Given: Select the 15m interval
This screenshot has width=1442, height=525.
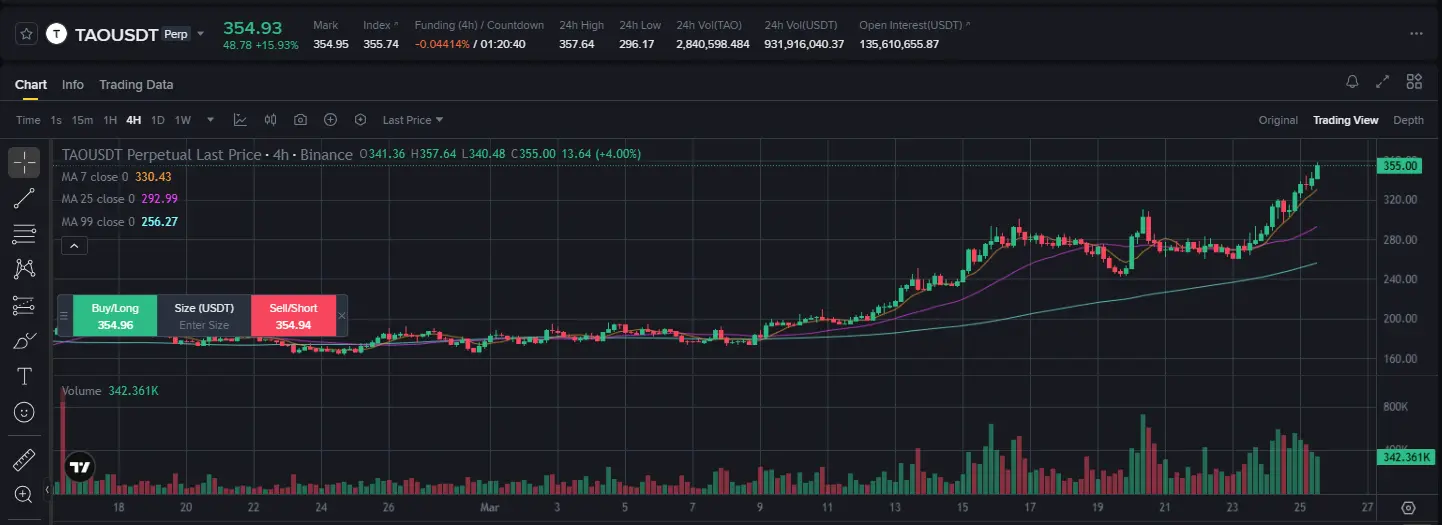Looking at the screenshot, I should [x=82, y=120].
